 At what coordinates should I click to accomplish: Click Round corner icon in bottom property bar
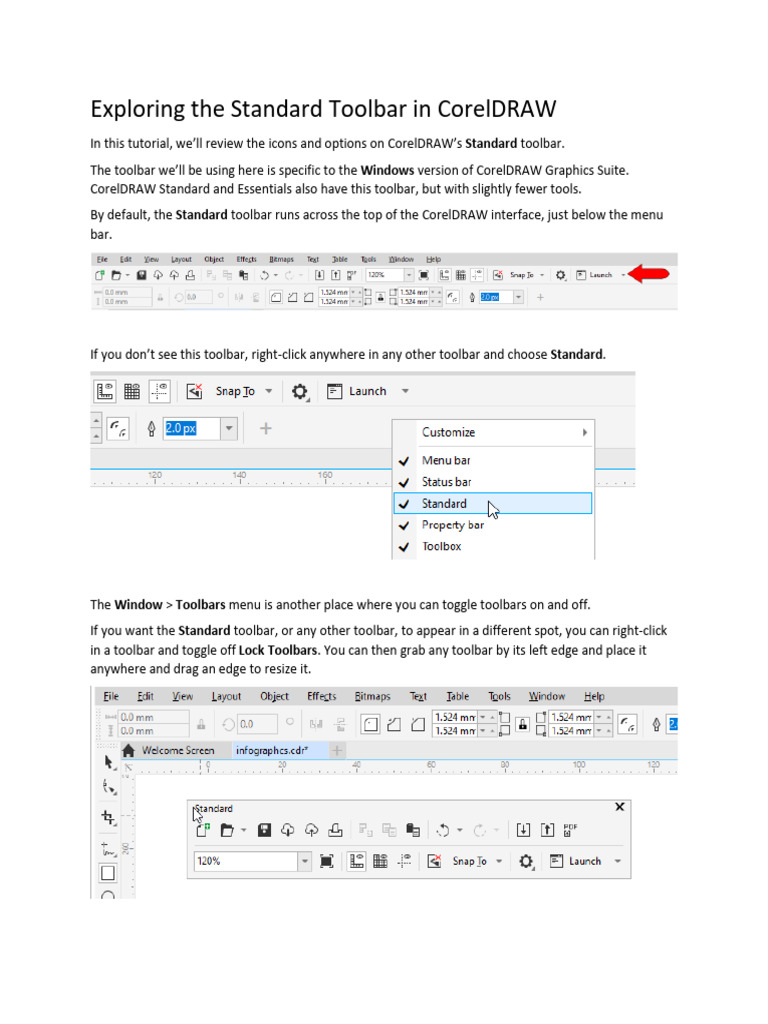pos(370,724)
